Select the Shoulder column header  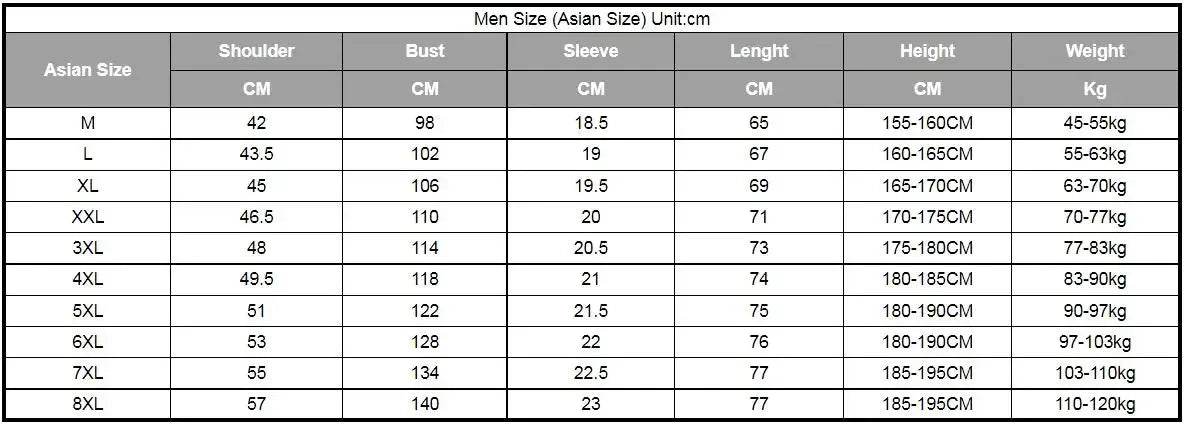point(256,52)
